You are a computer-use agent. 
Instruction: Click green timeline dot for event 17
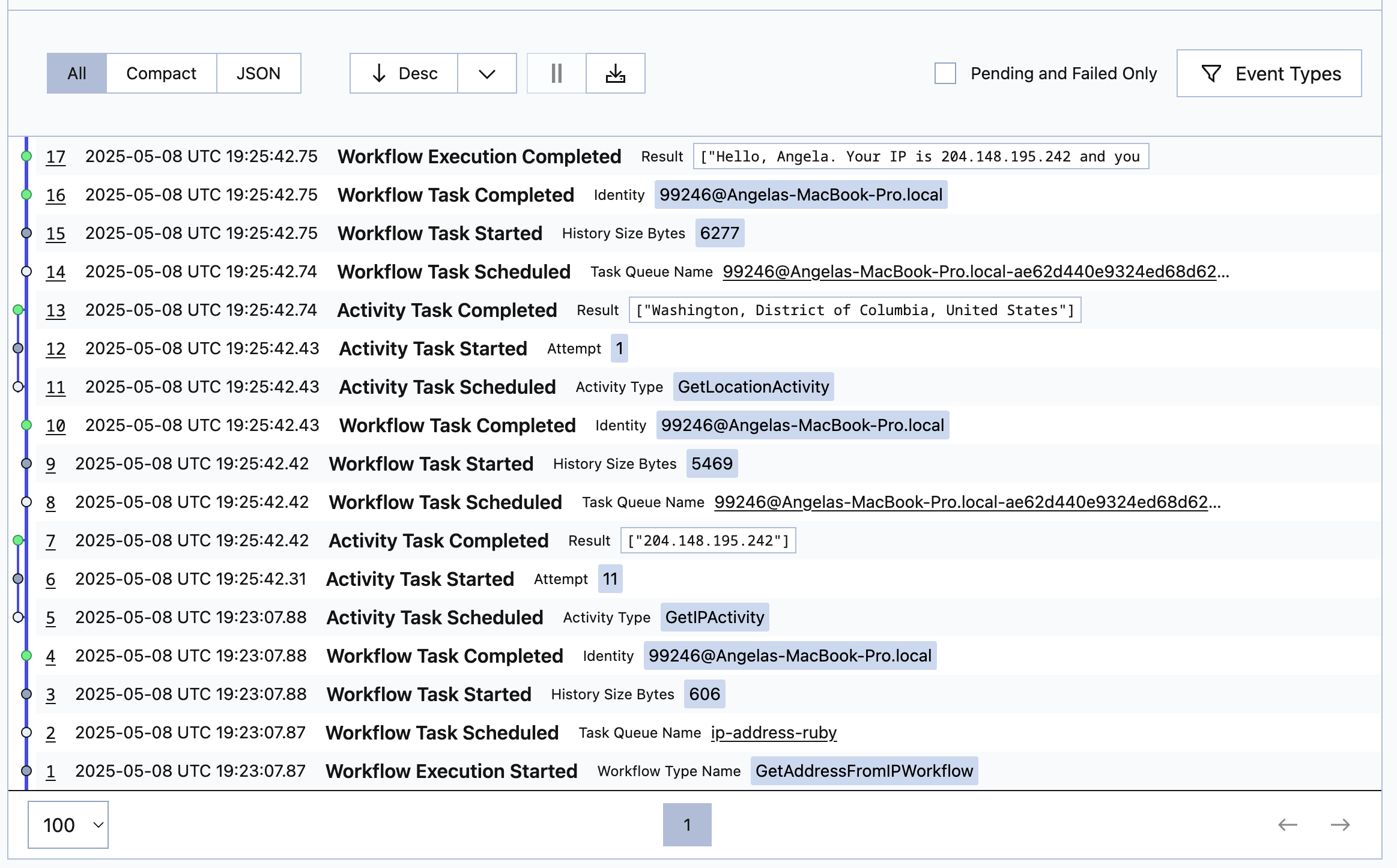26,157
